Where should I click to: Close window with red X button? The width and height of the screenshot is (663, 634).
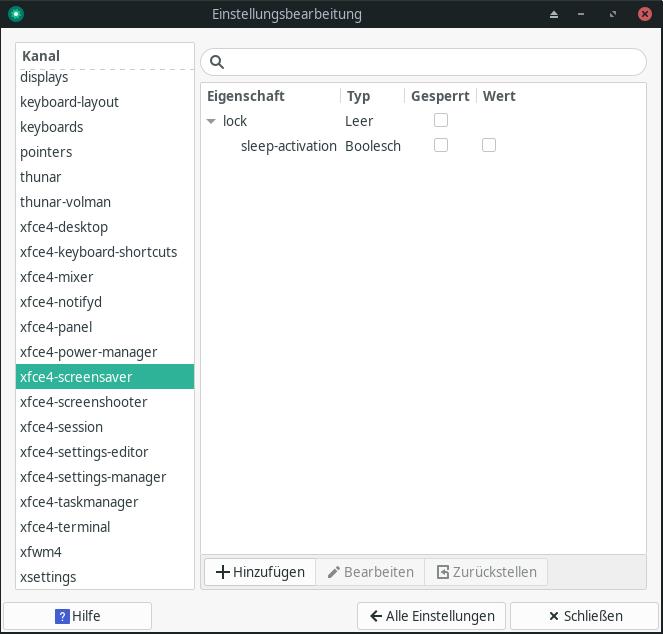[645, 14]
